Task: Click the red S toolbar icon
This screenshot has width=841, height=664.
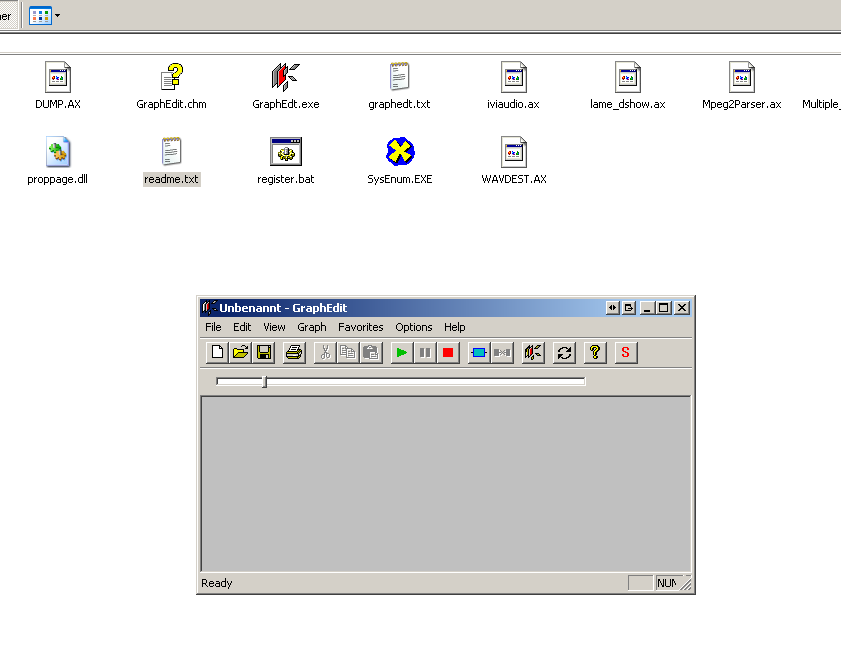Action: tap(626, 352)
